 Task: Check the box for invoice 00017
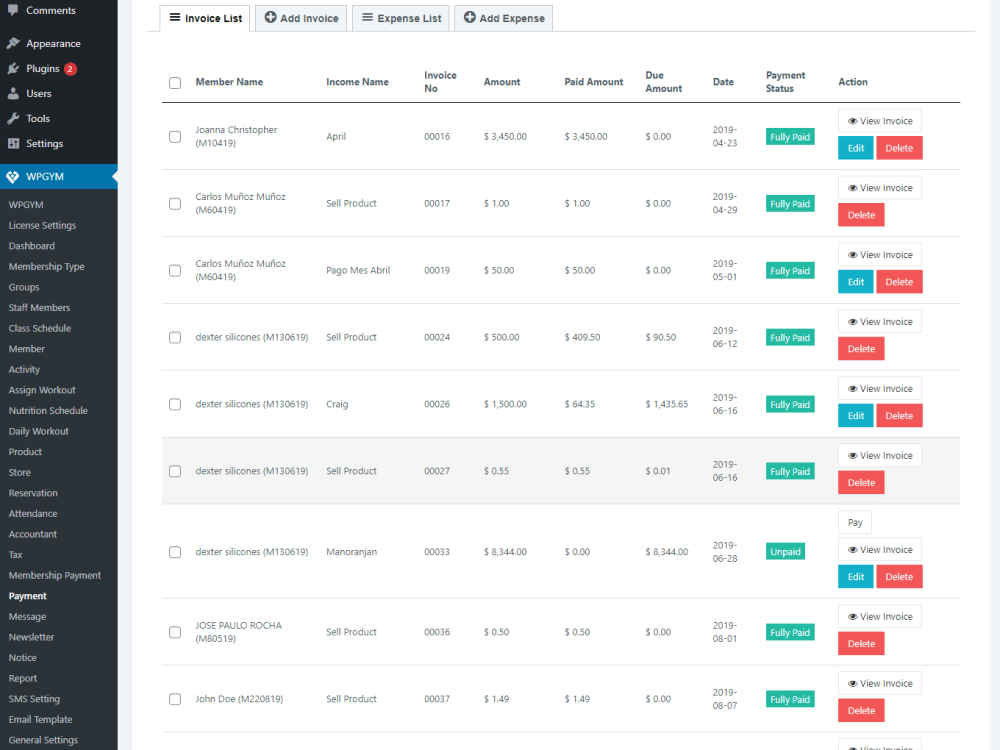pos(175,203)
